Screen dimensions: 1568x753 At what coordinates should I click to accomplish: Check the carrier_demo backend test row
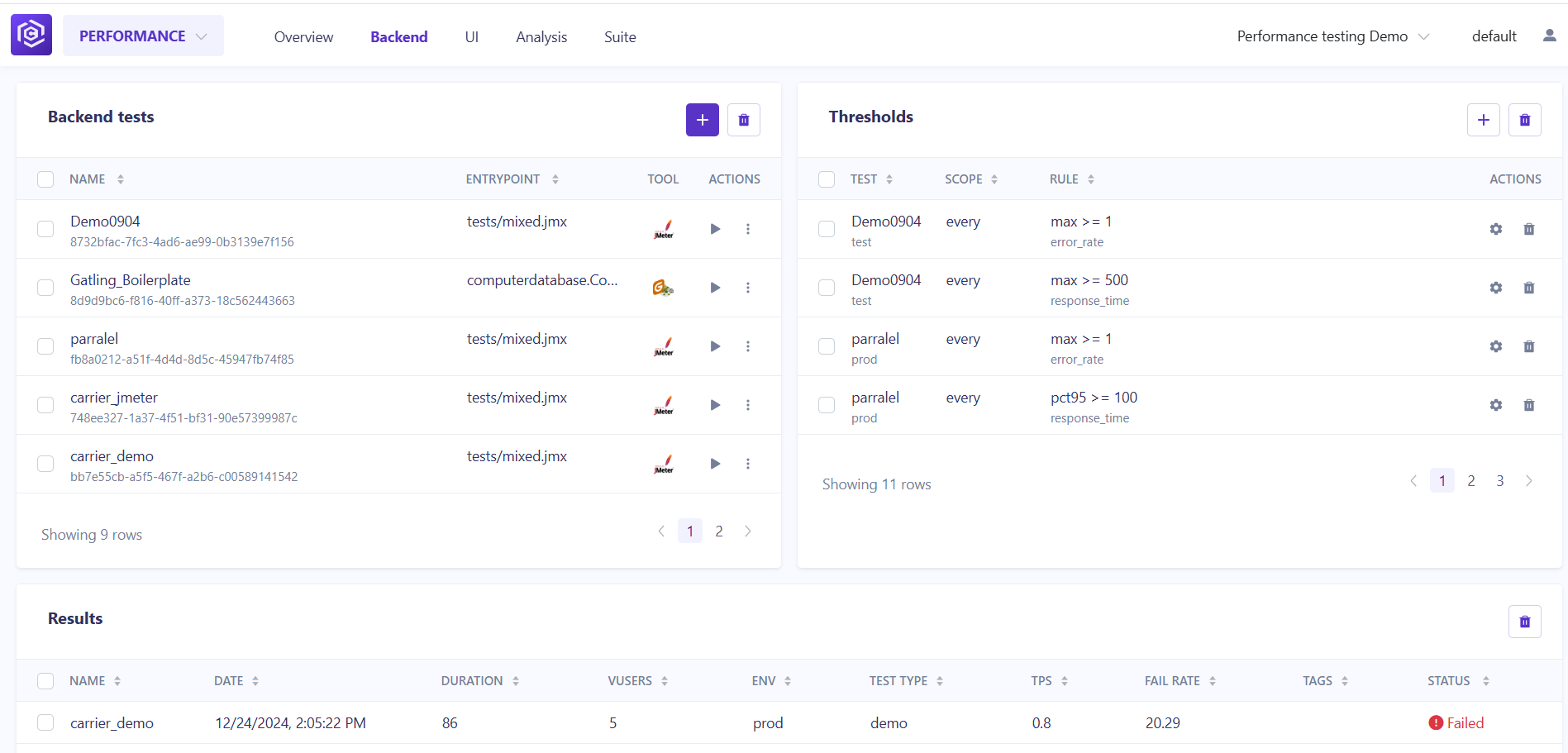(45, 464)
